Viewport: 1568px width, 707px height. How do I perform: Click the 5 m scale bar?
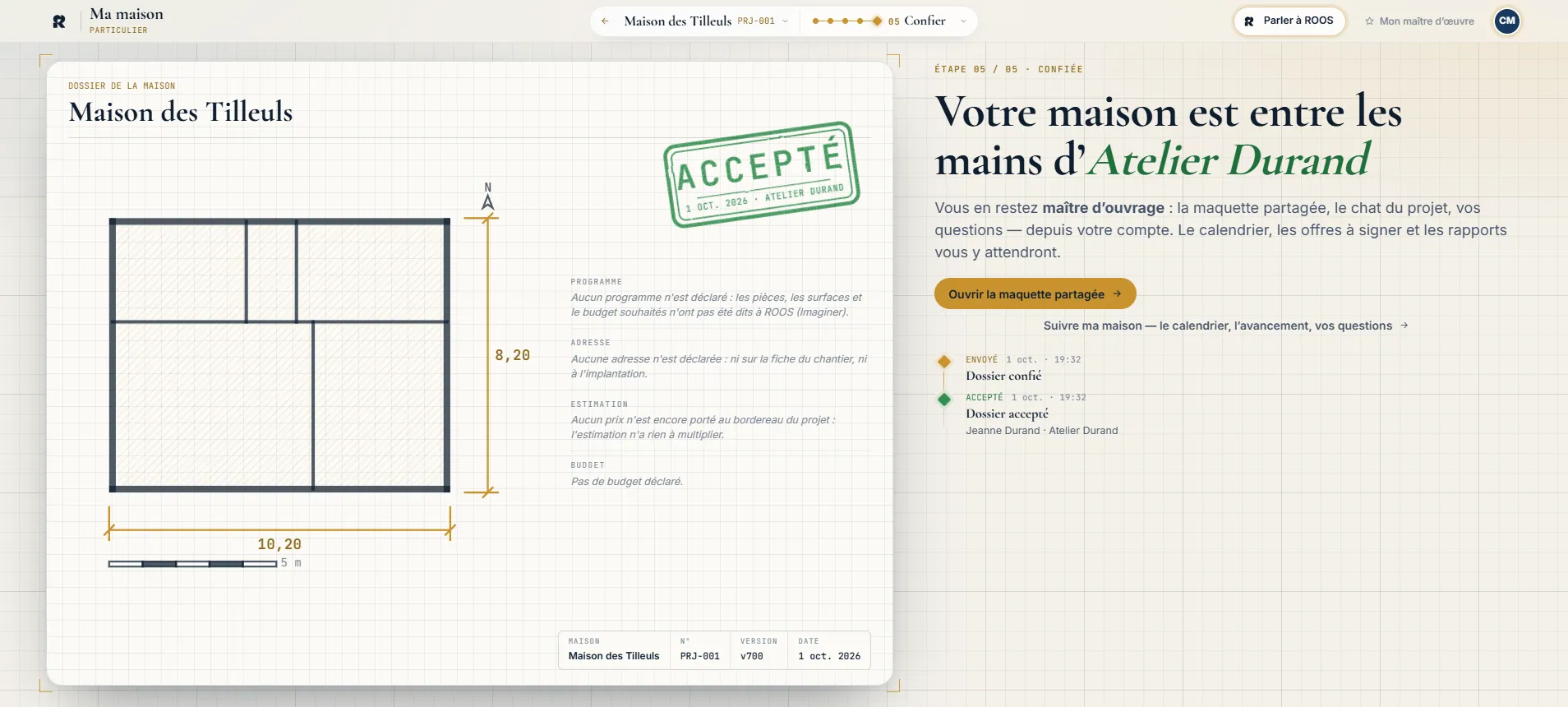click(205, 563)
